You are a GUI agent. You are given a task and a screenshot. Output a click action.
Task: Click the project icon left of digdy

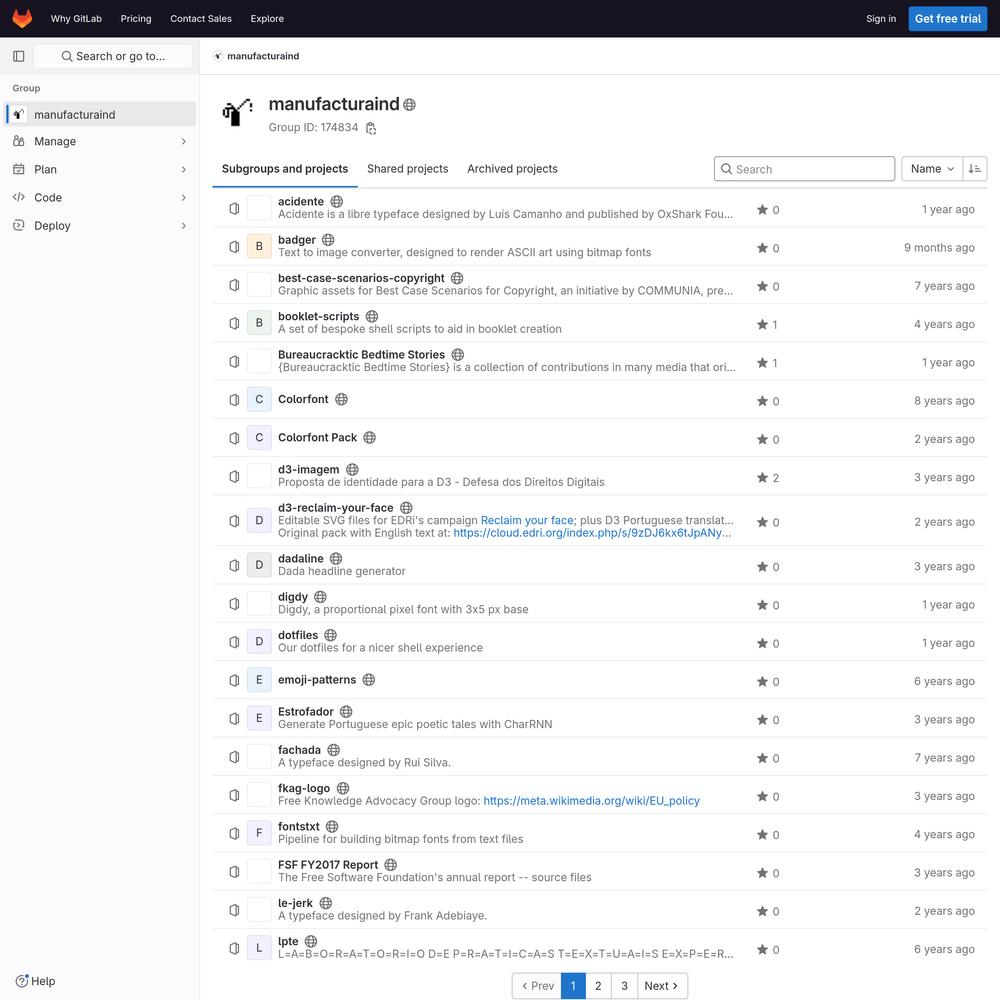click(x=234, y=604)
